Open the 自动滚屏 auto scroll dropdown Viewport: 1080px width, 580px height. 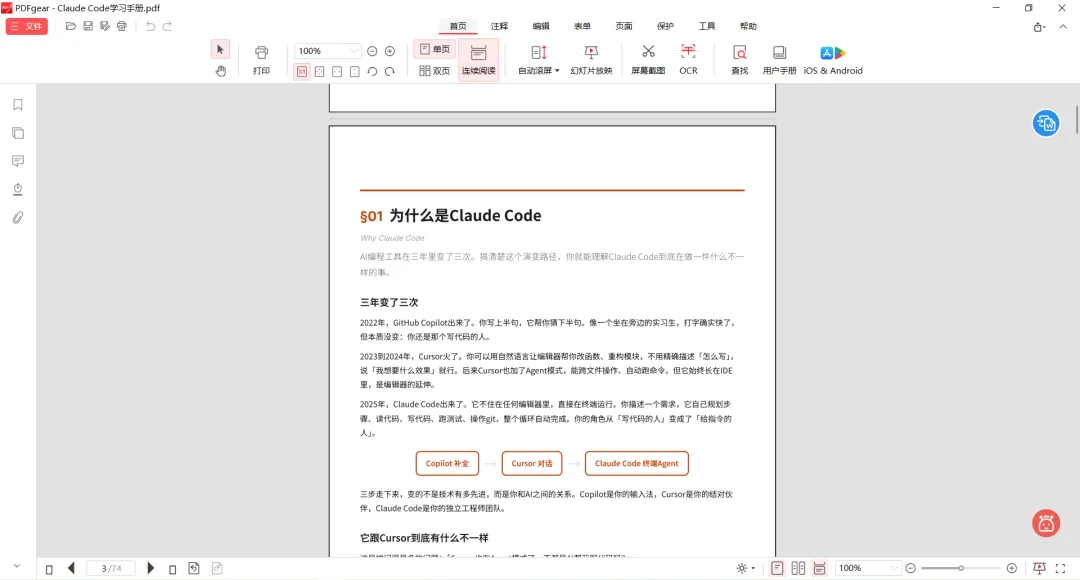click(539, 60)
